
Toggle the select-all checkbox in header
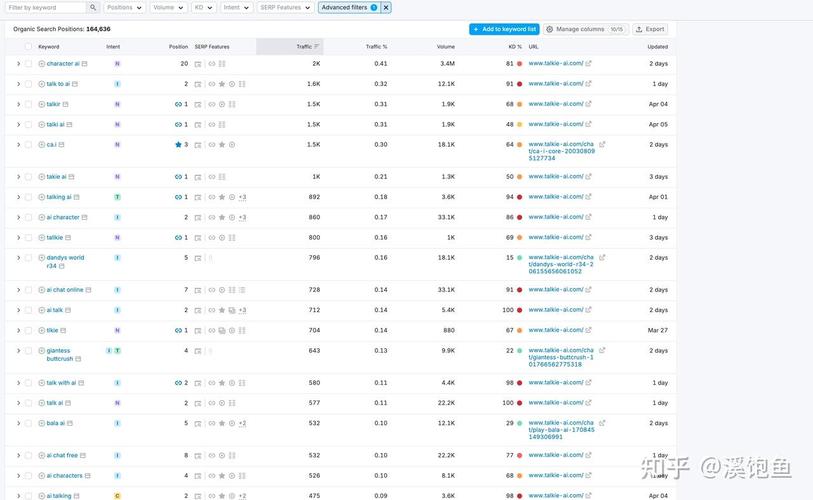[29, 47]
